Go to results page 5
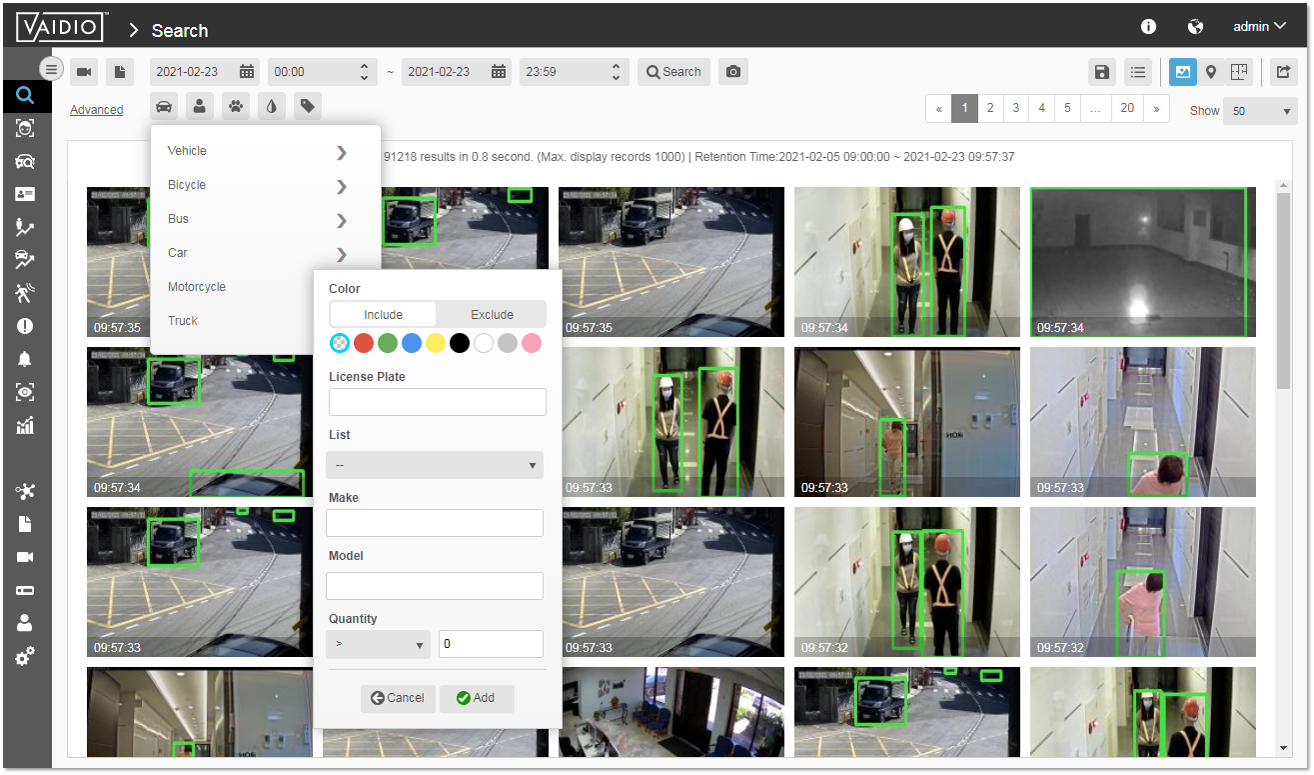This screenshot has width=1314, height=775. point(1068,108)
